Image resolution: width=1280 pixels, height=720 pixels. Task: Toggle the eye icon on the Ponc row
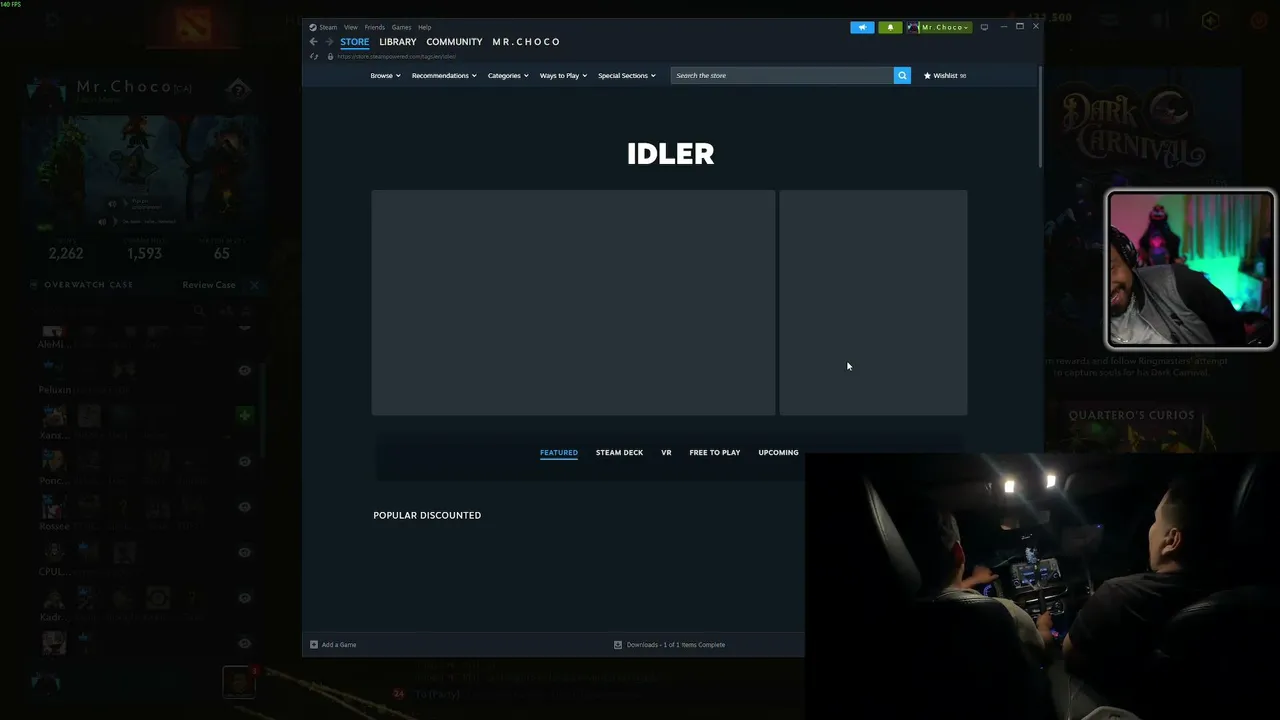[x=244, y=462]
